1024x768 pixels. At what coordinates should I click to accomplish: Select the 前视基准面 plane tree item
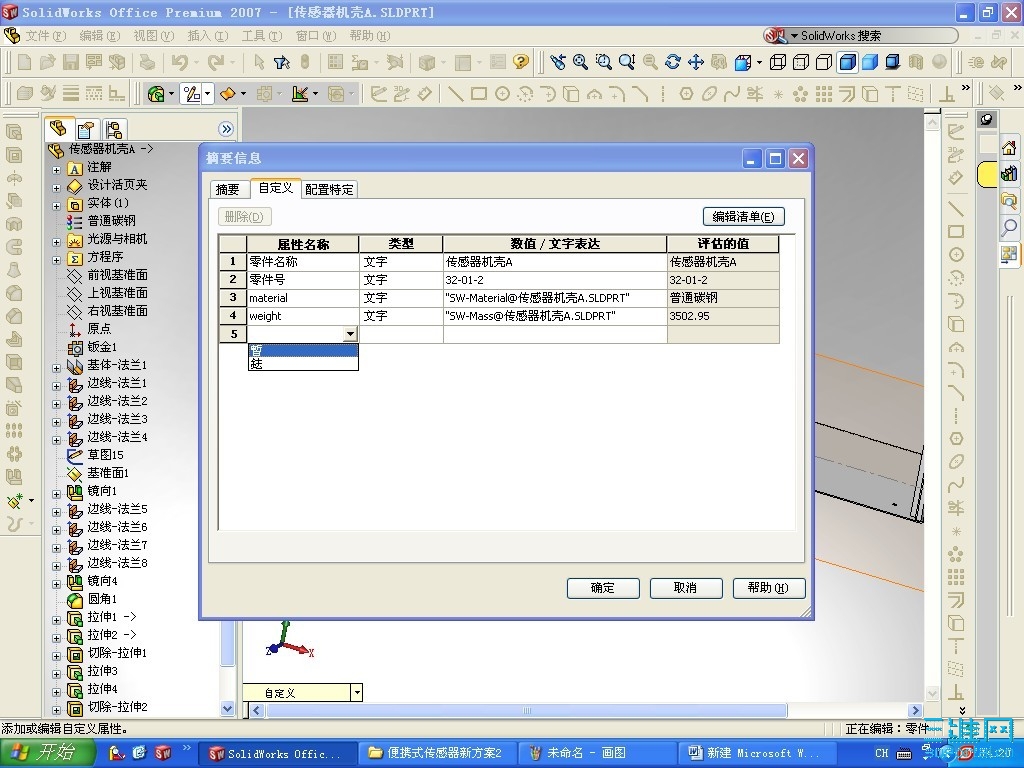click(117, 275)
